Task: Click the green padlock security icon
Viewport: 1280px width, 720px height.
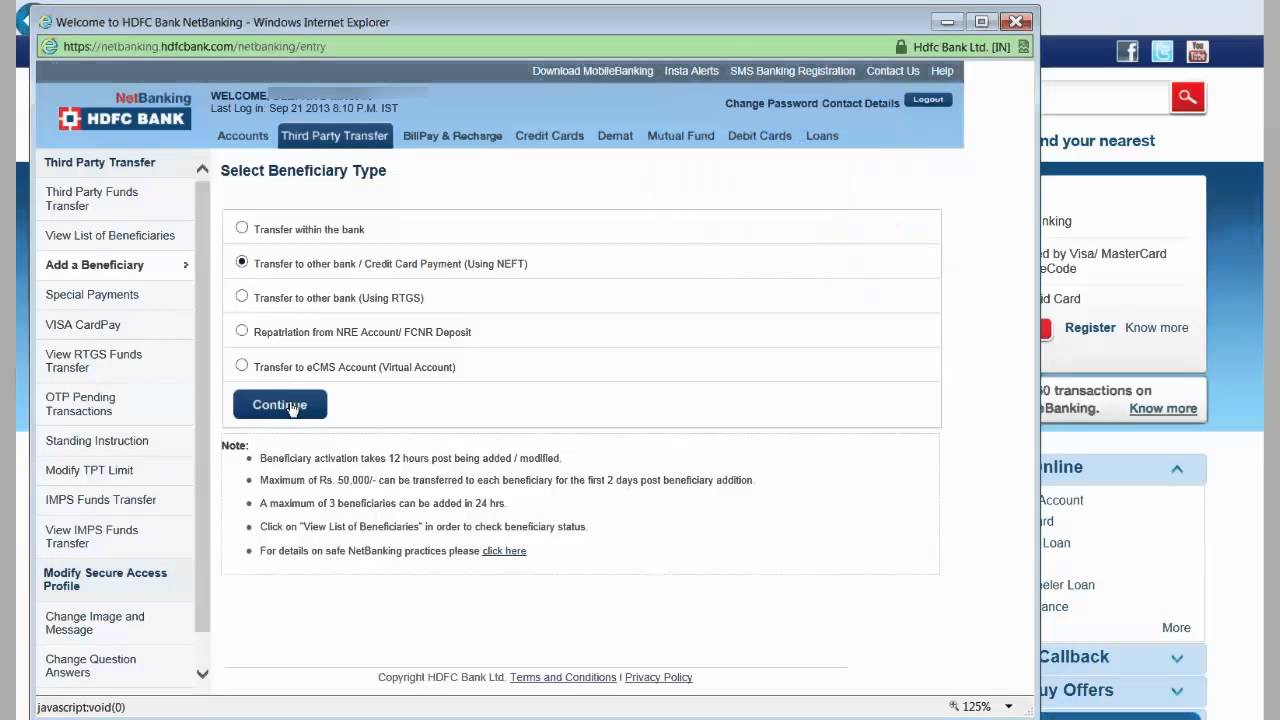Action: (901, 47)
